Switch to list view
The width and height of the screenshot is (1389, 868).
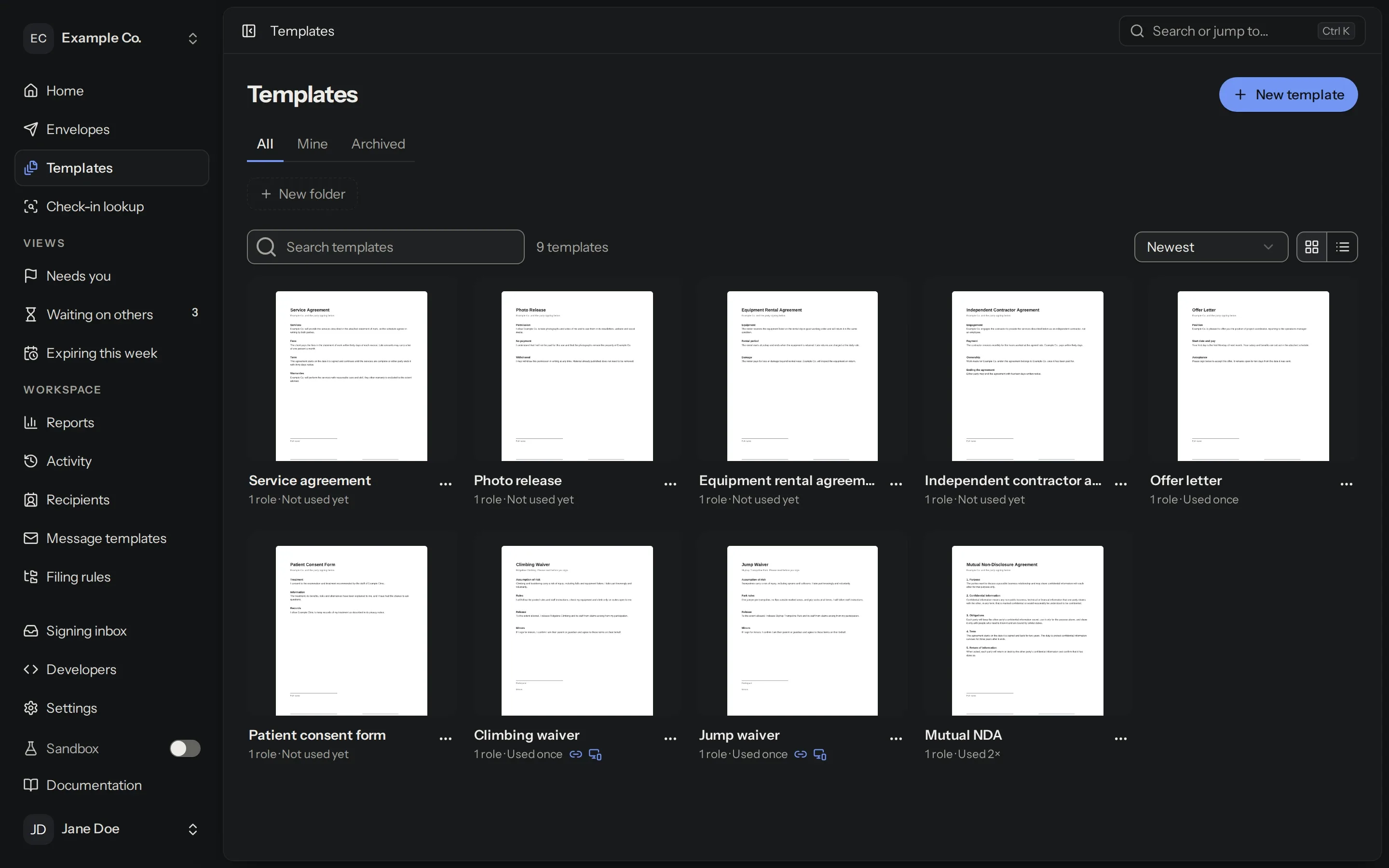pos(1342,247)
